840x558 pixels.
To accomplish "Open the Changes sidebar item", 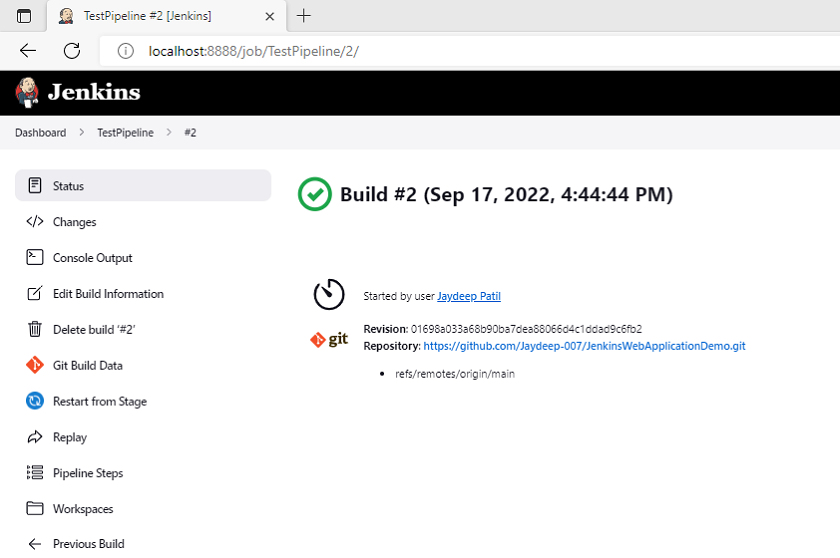I will [x=143, y=221].
